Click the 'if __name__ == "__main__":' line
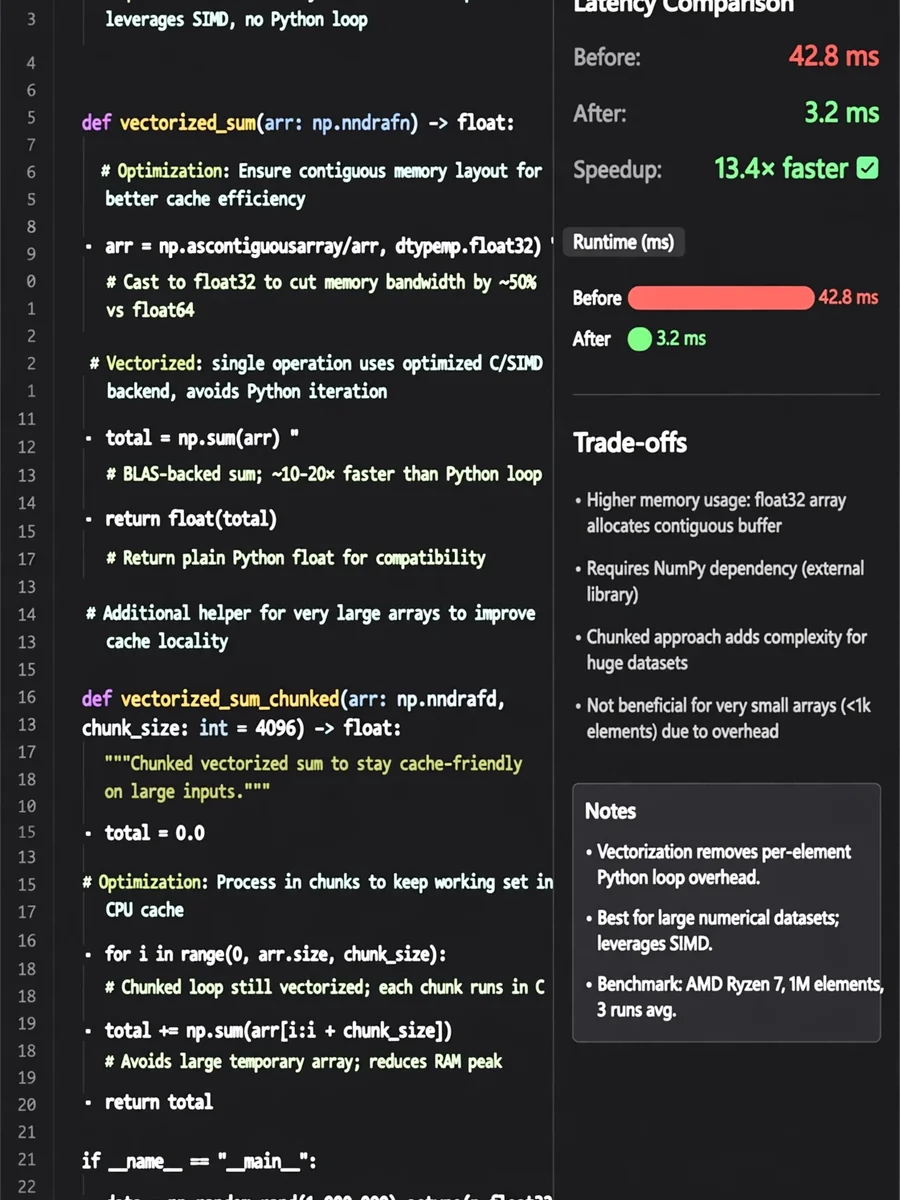900x1200 pixels. point(200,1160)
